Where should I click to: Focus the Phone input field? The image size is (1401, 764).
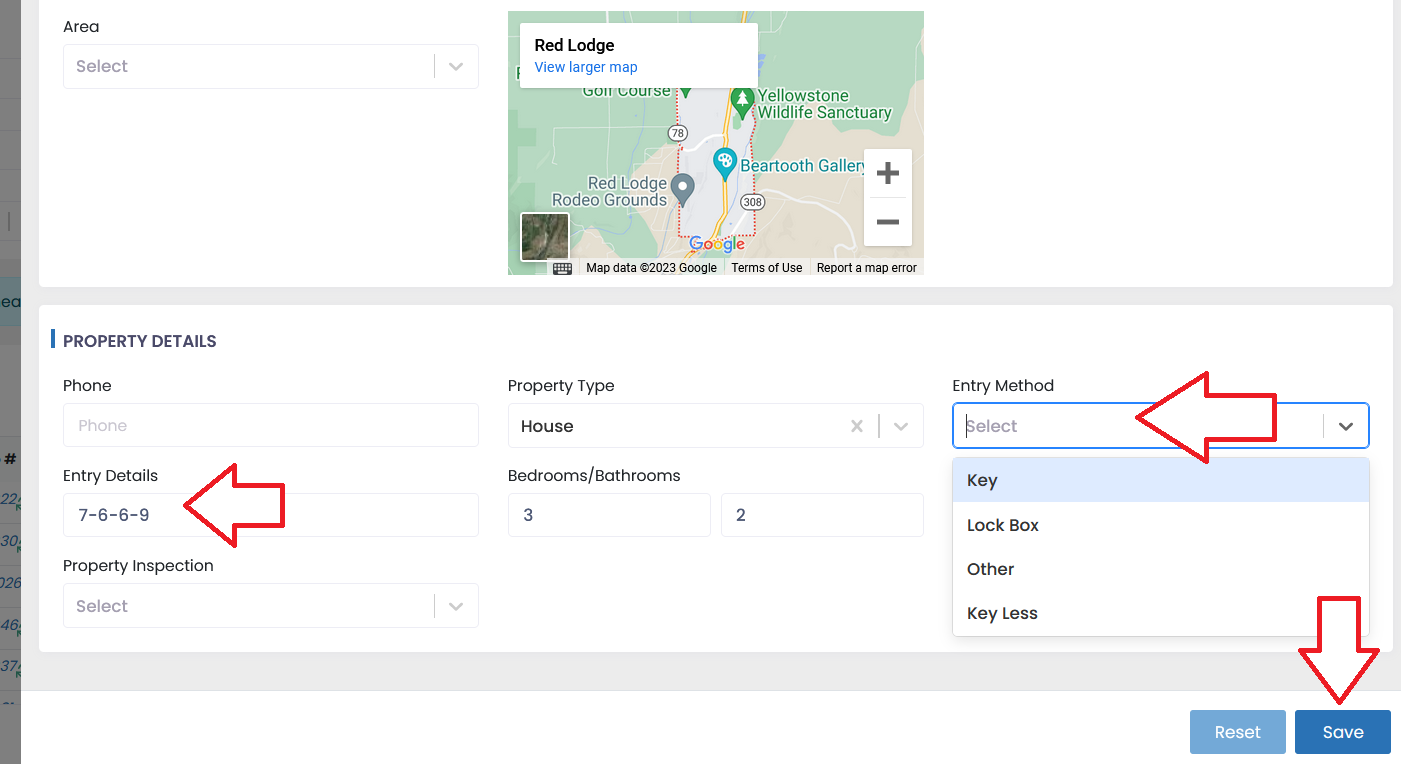click(x=270, y=426)
